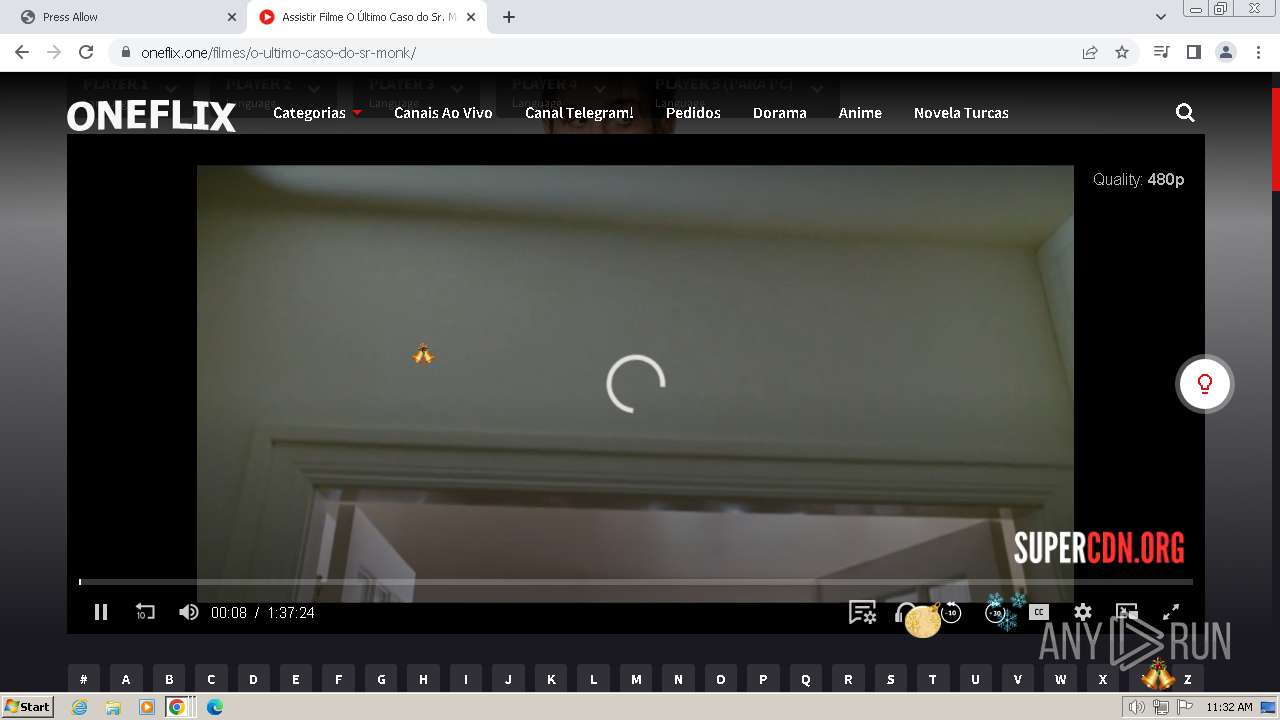Filter titles by letter S
Image resolution: width=1280 pixels, height=720 pixels.
tap(891, 679)
